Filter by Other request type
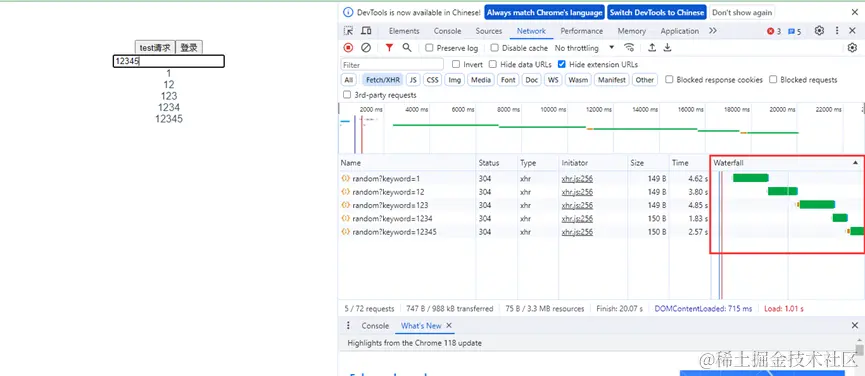865x376 pixels. coord(644,80)
